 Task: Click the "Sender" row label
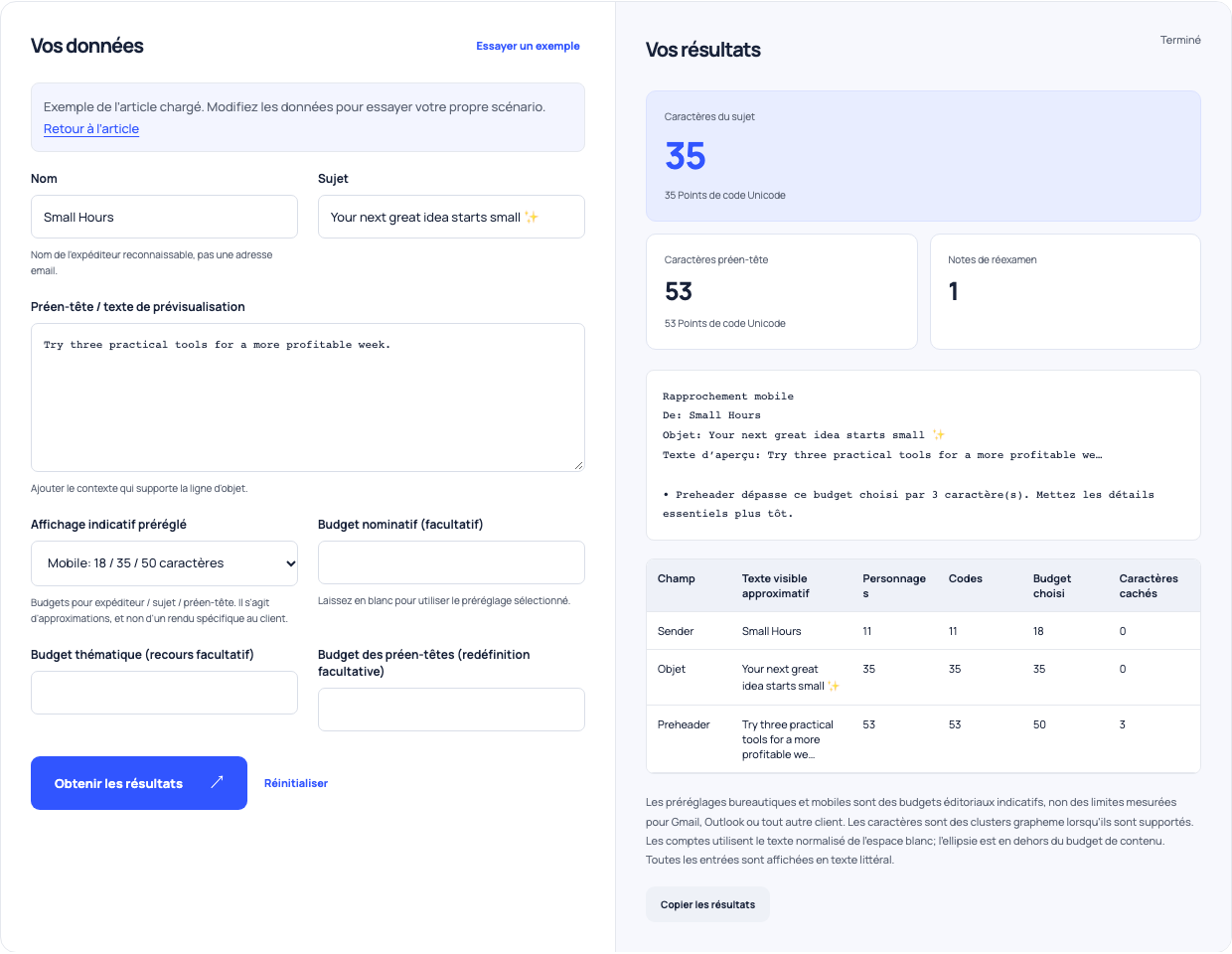tap(676, 631)
